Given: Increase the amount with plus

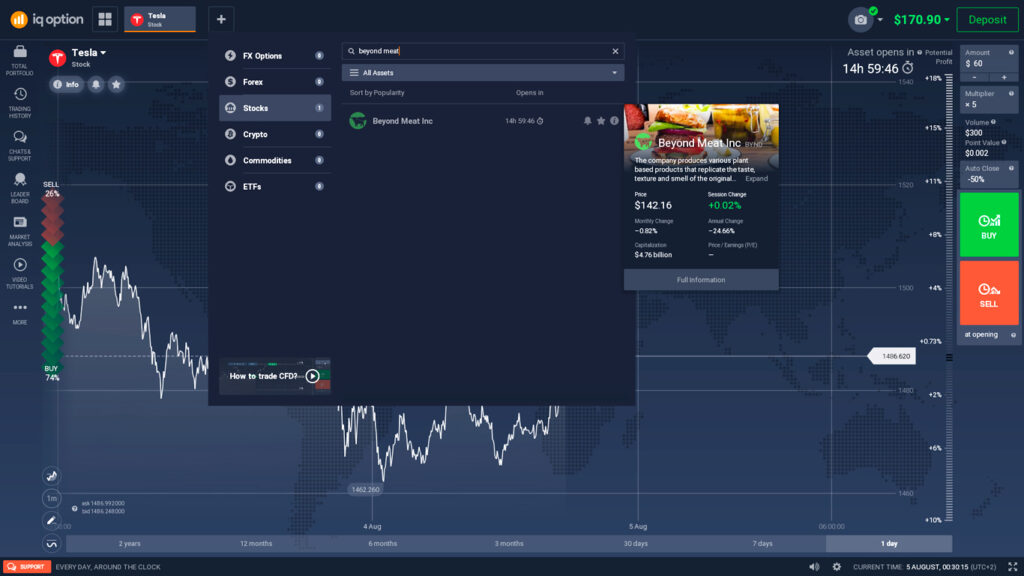Looking at the screenshot, I should tap(1004, 78).
